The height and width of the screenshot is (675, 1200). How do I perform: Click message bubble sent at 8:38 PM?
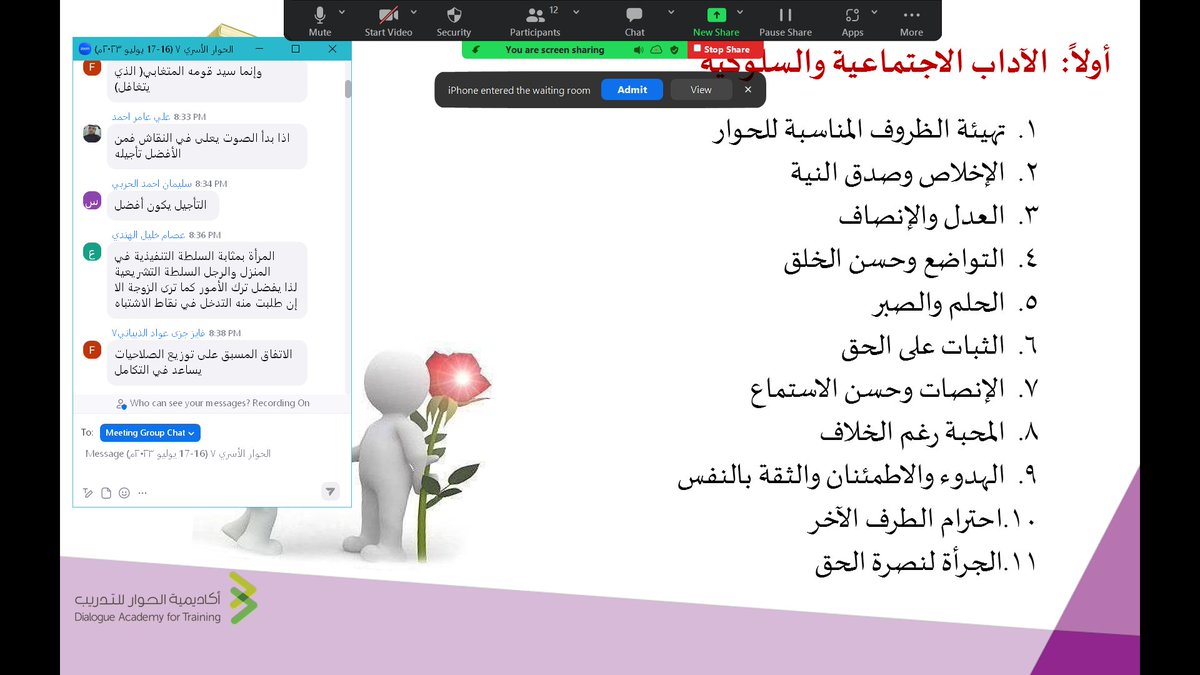[x=206, y=364]
